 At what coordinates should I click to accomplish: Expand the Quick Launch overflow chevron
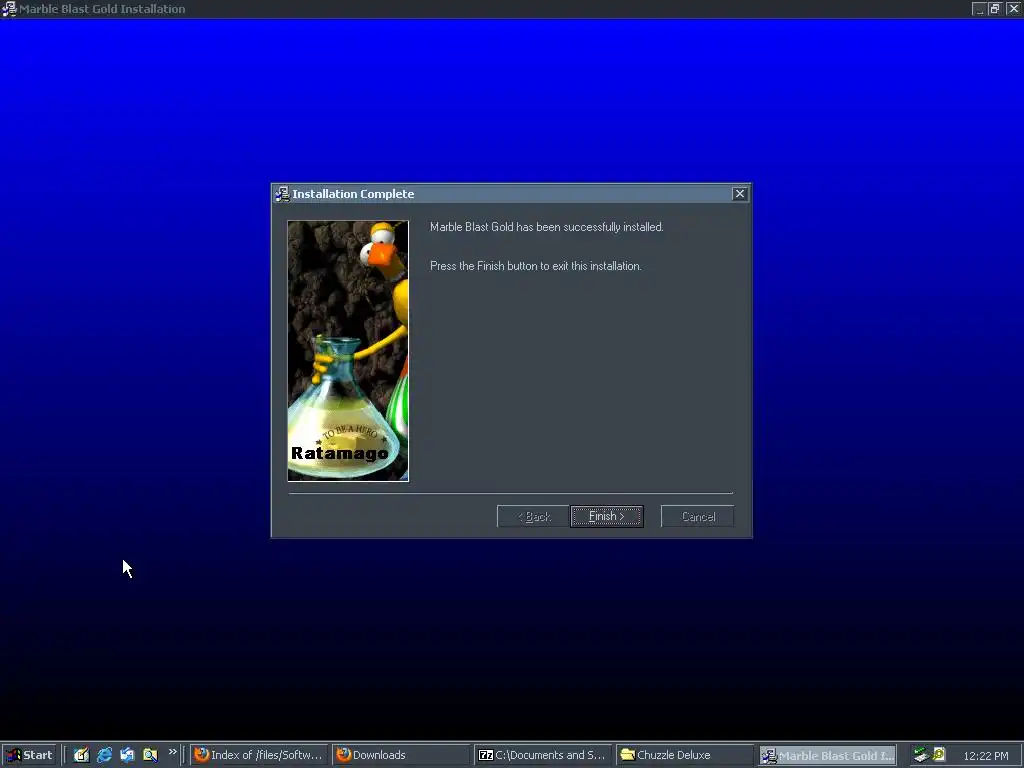pos(172,752)
